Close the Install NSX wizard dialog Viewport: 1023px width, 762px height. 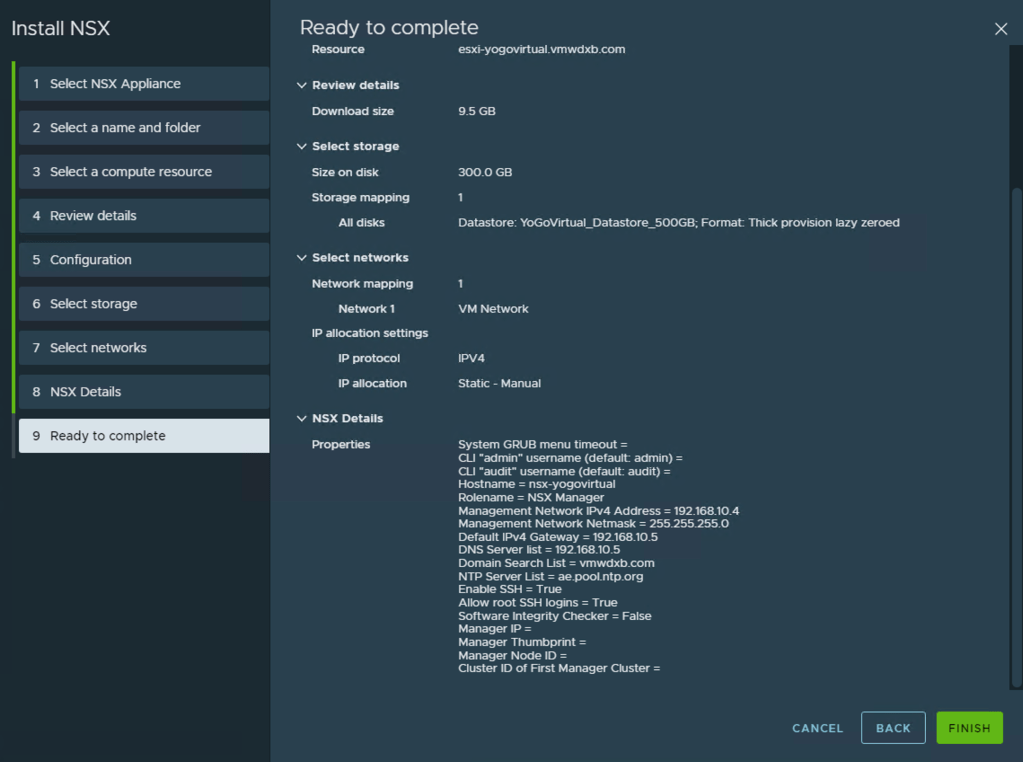coord(1000,29)
